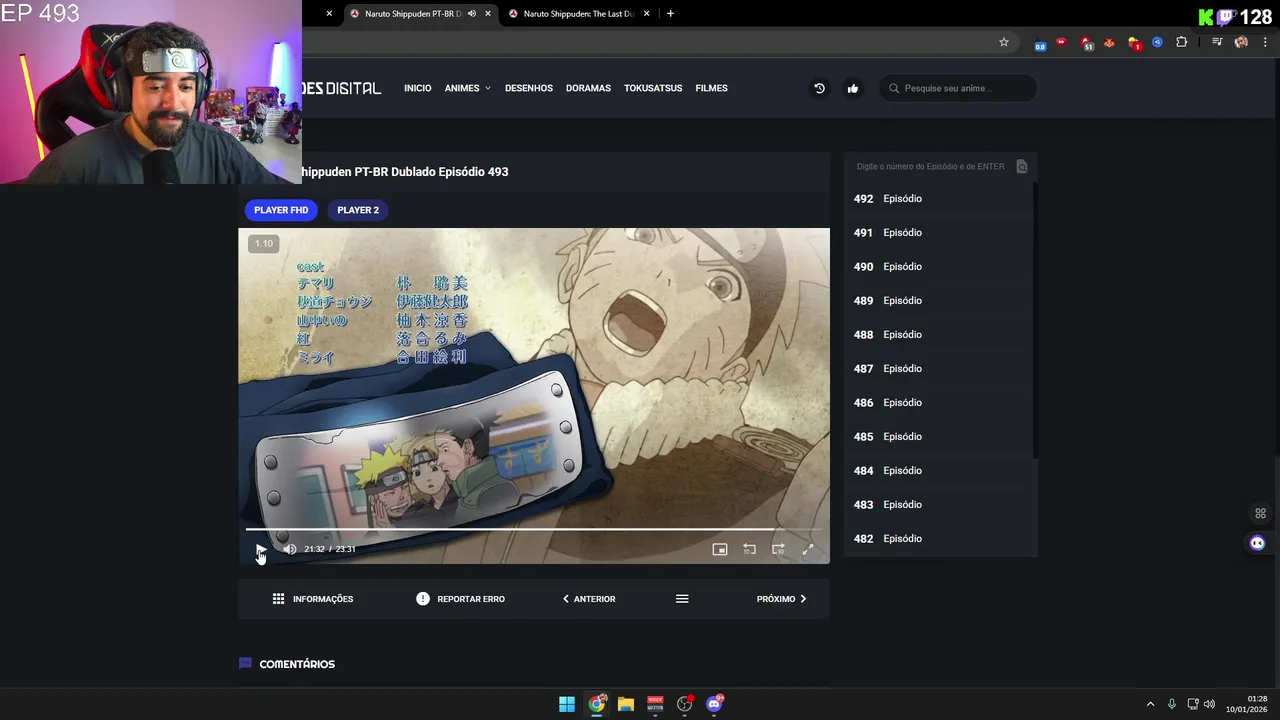Open Episódio 485

[938, 437]
